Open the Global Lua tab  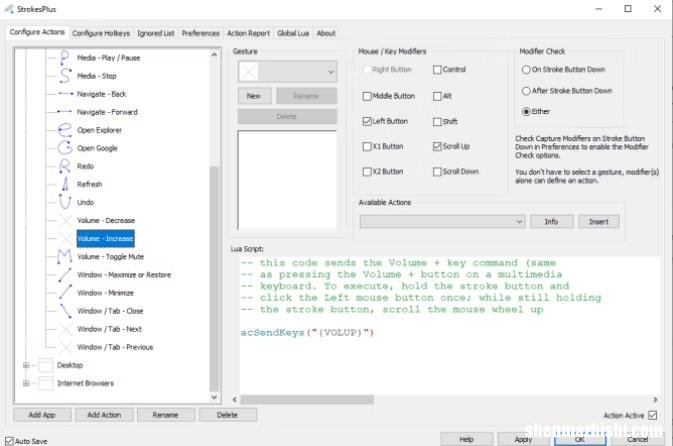point(293,33)
